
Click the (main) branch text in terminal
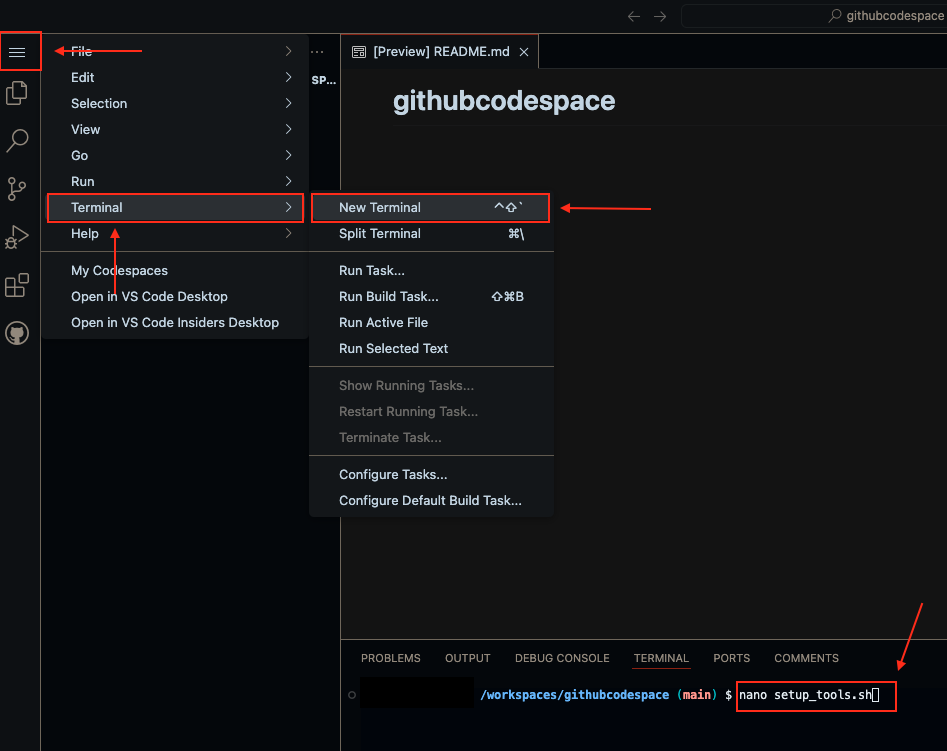[696, 695]
